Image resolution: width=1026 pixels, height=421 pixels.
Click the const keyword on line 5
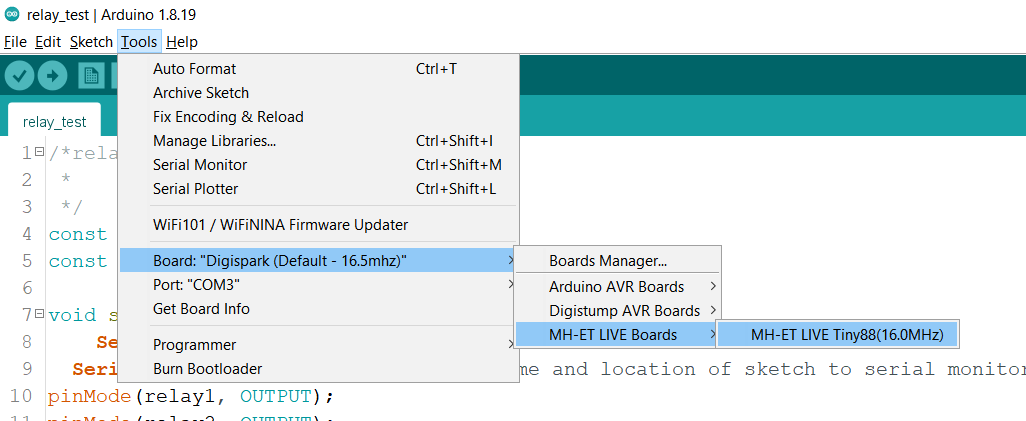[78, 261]
